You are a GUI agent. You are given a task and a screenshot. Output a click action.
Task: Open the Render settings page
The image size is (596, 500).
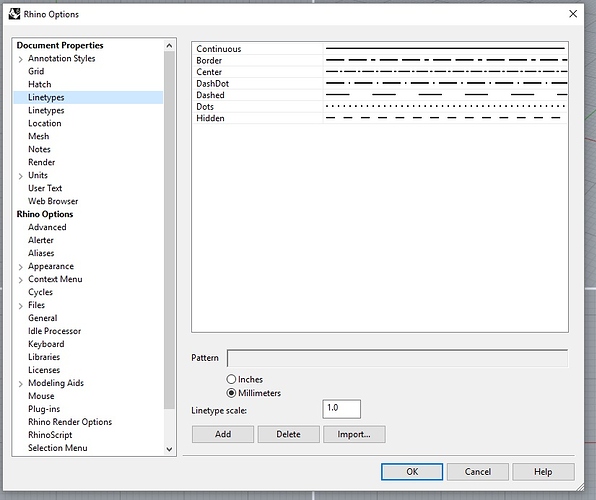[x=41, y=162]
